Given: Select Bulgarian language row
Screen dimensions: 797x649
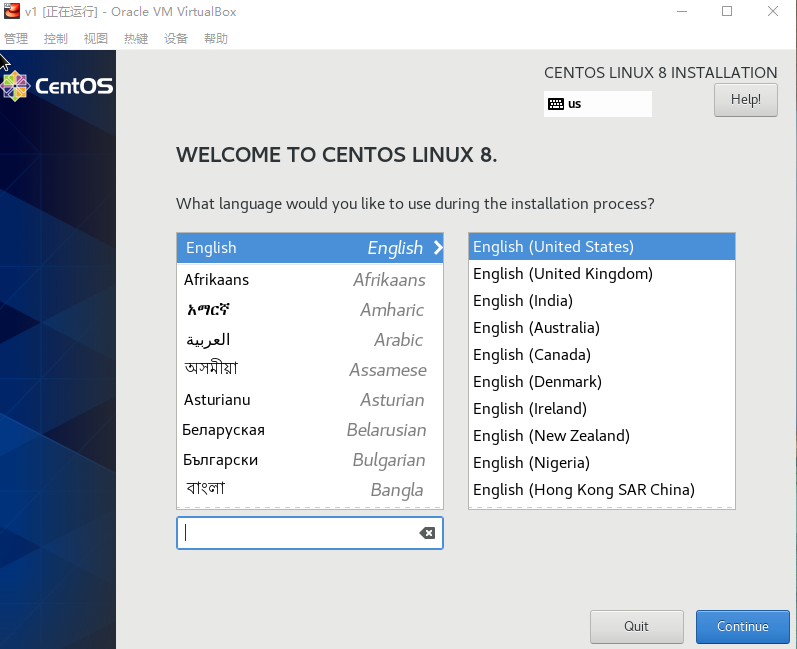Looking at the screenshot, I should point(310,459).
